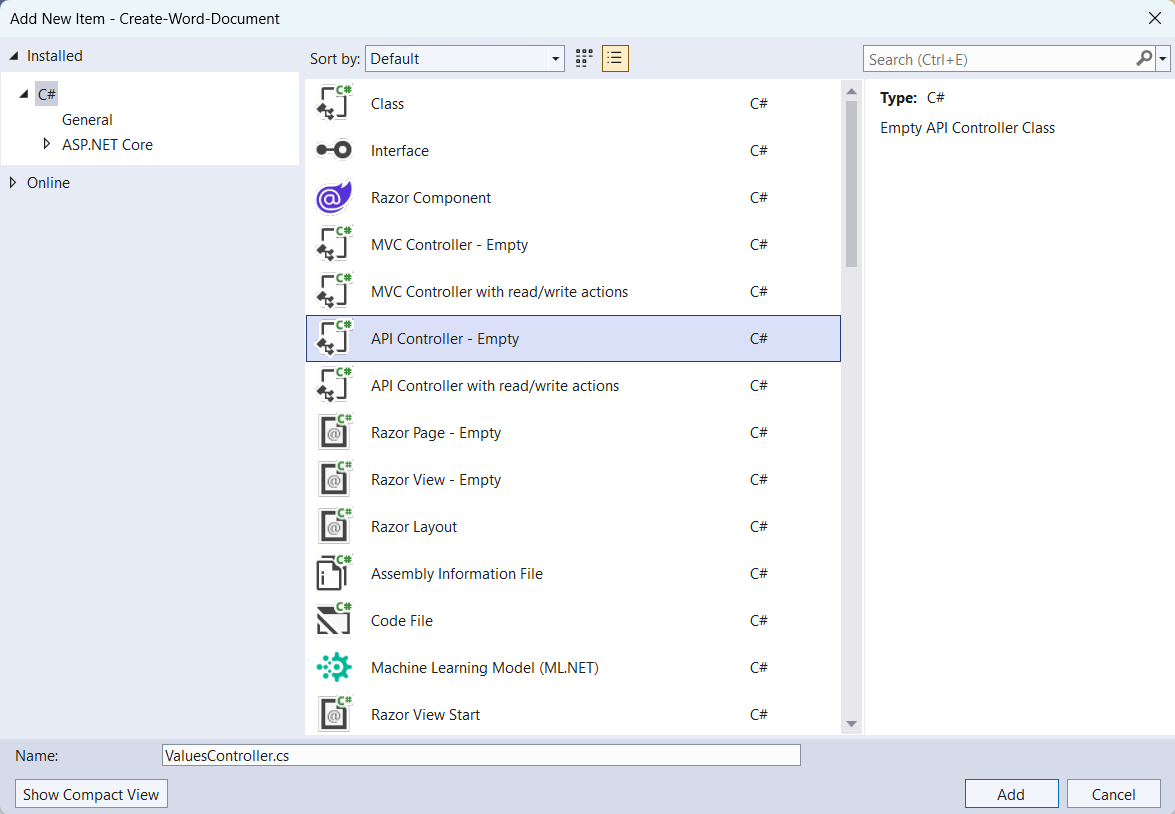The image size is (1175, 814).
Task: Click inside the Name input field
Action: click(480, 755)
